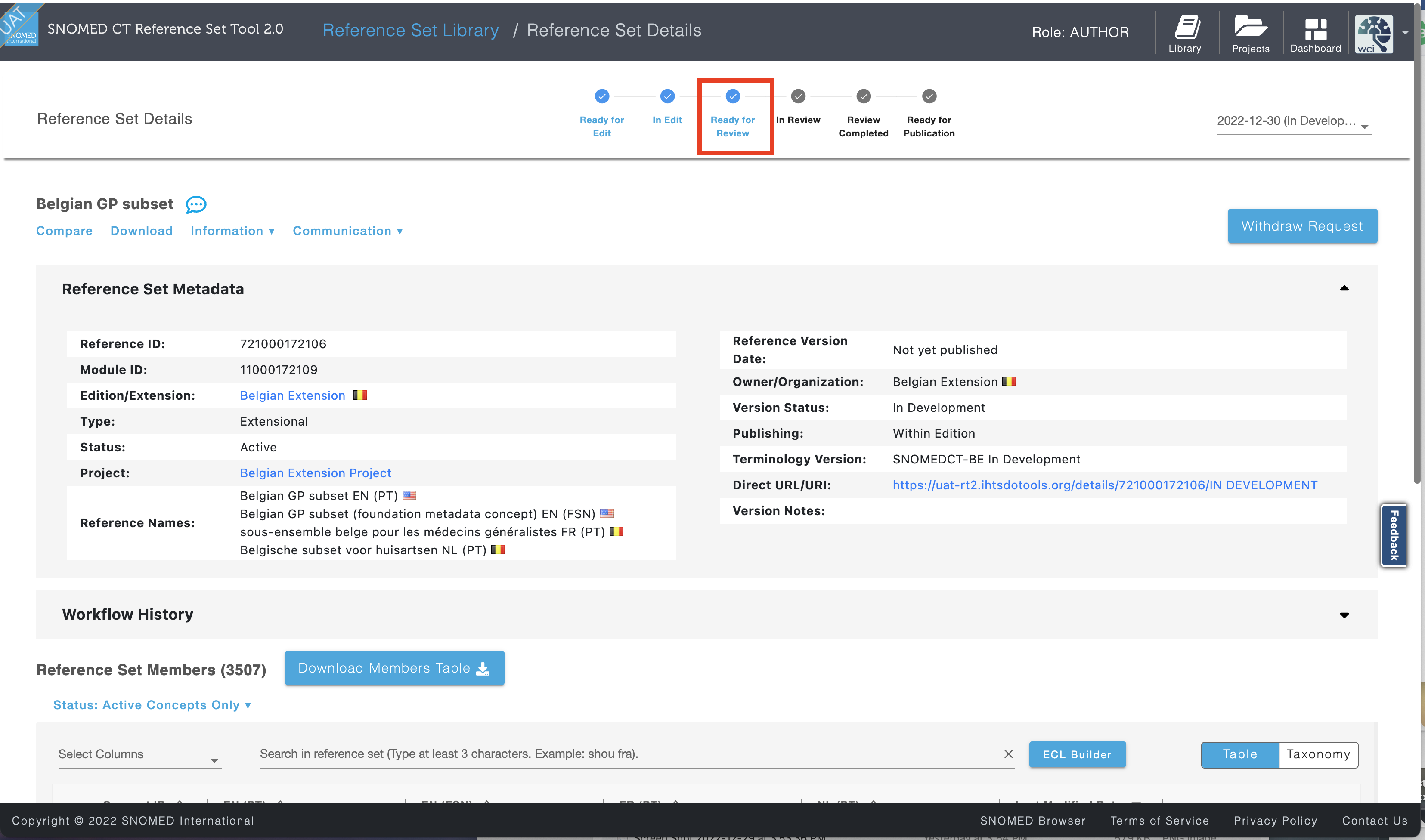Open Privacy Policy in footer
This screenshot has width=1425, height=840.
coord(1275,821)
